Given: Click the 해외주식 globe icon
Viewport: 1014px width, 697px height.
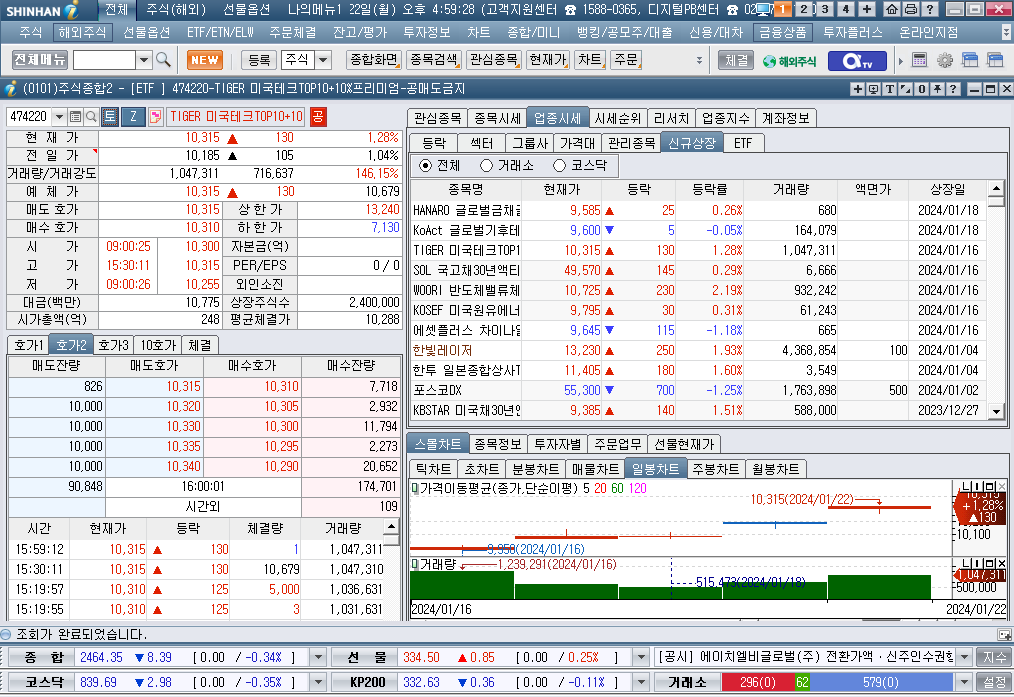Looking at the screenshot, I should pos(789,61).
